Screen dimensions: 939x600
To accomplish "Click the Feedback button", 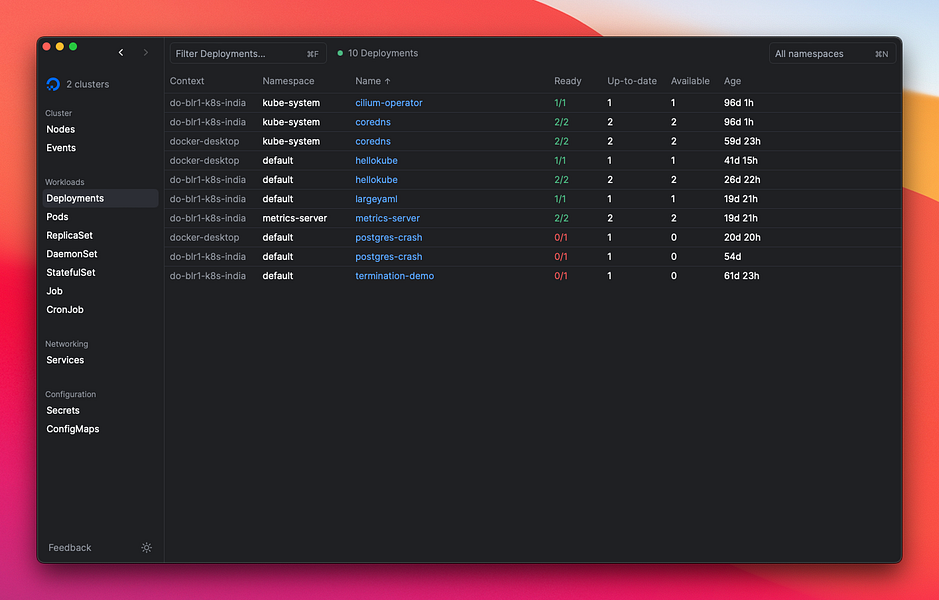I will (70, 548).
